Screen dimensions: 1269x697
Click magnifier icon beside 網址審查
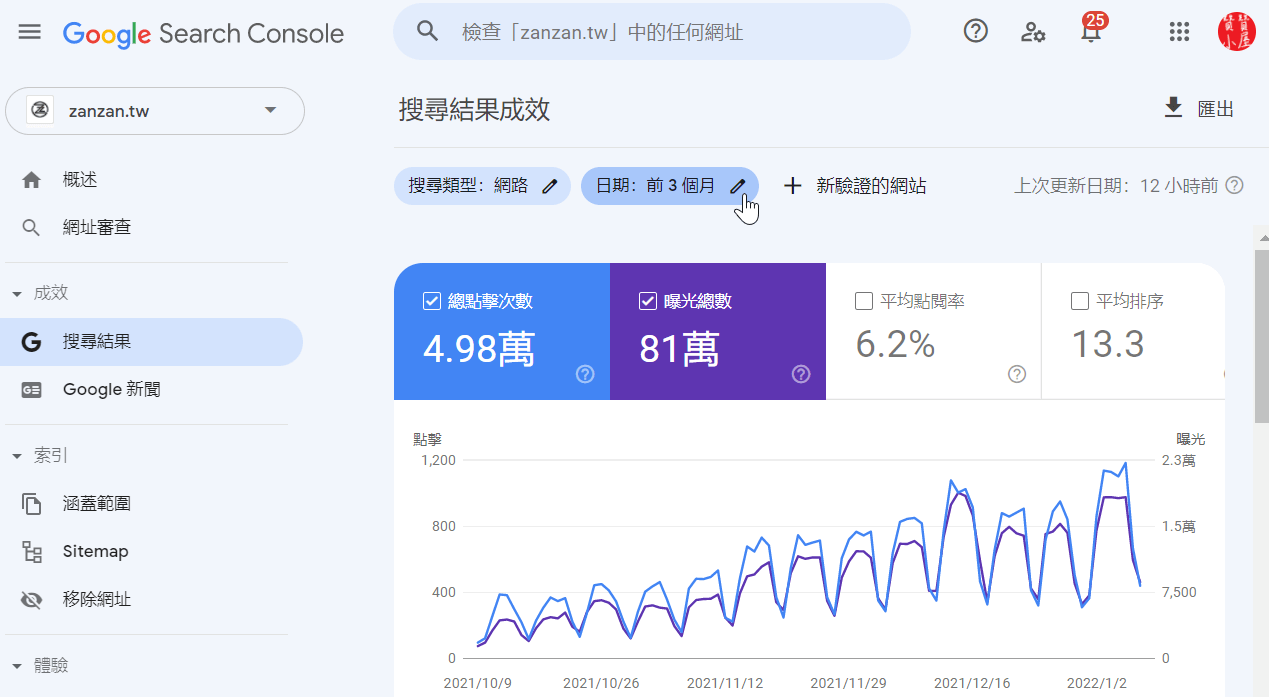point(32,228)
